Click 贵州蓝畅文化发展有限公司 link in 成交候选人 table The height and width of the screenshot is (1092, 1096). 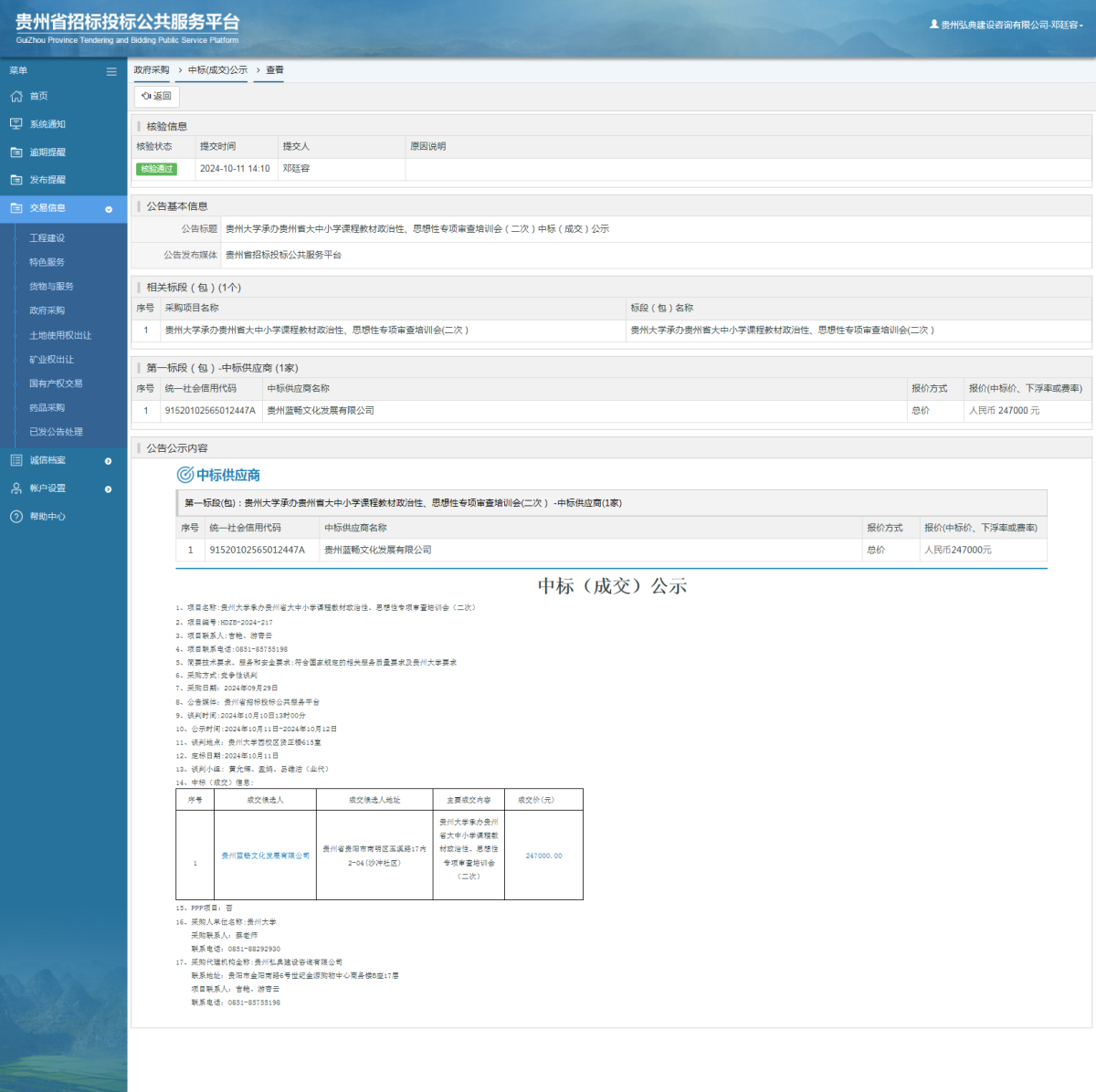(x=266, y=856)
